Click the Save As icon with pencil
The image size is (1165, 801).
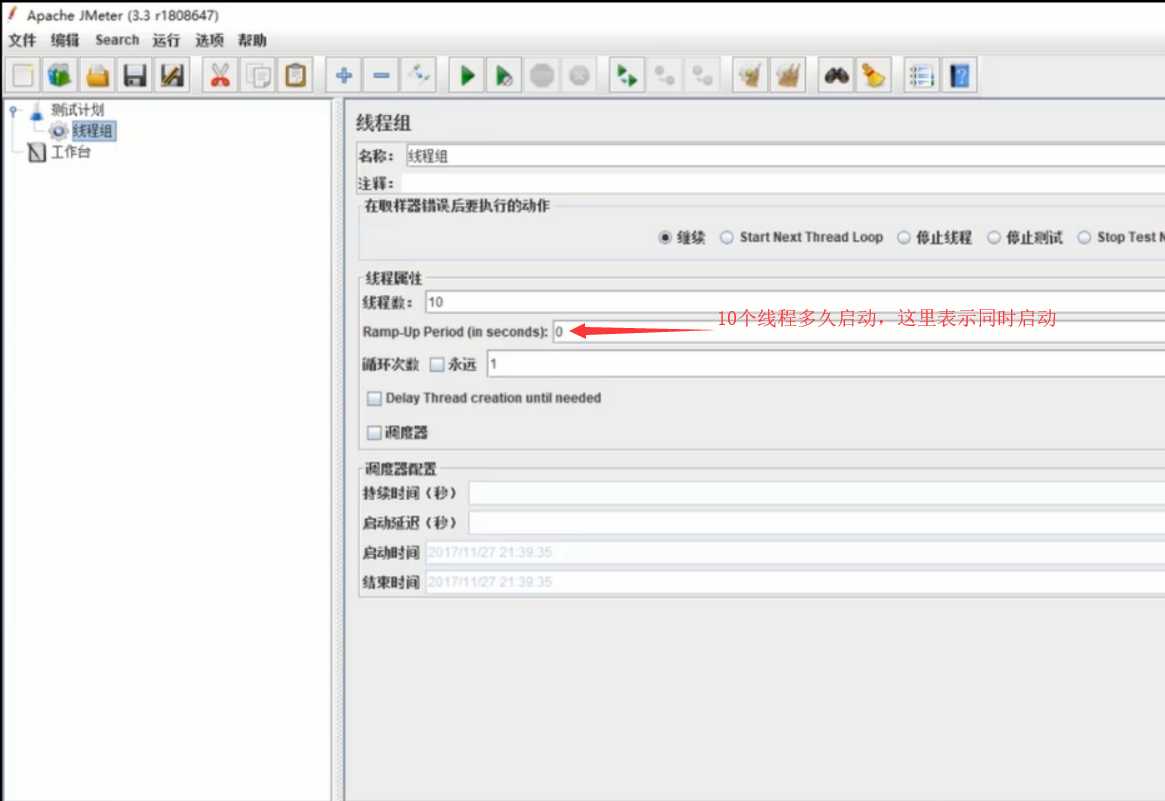(x=172, y=75)
